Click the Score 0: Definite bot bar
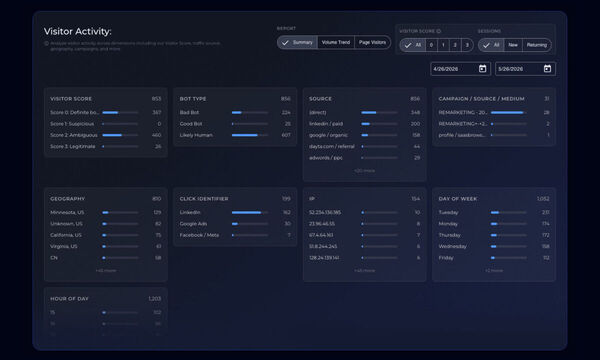Viewport: 600px width, 360px height. 120,112
